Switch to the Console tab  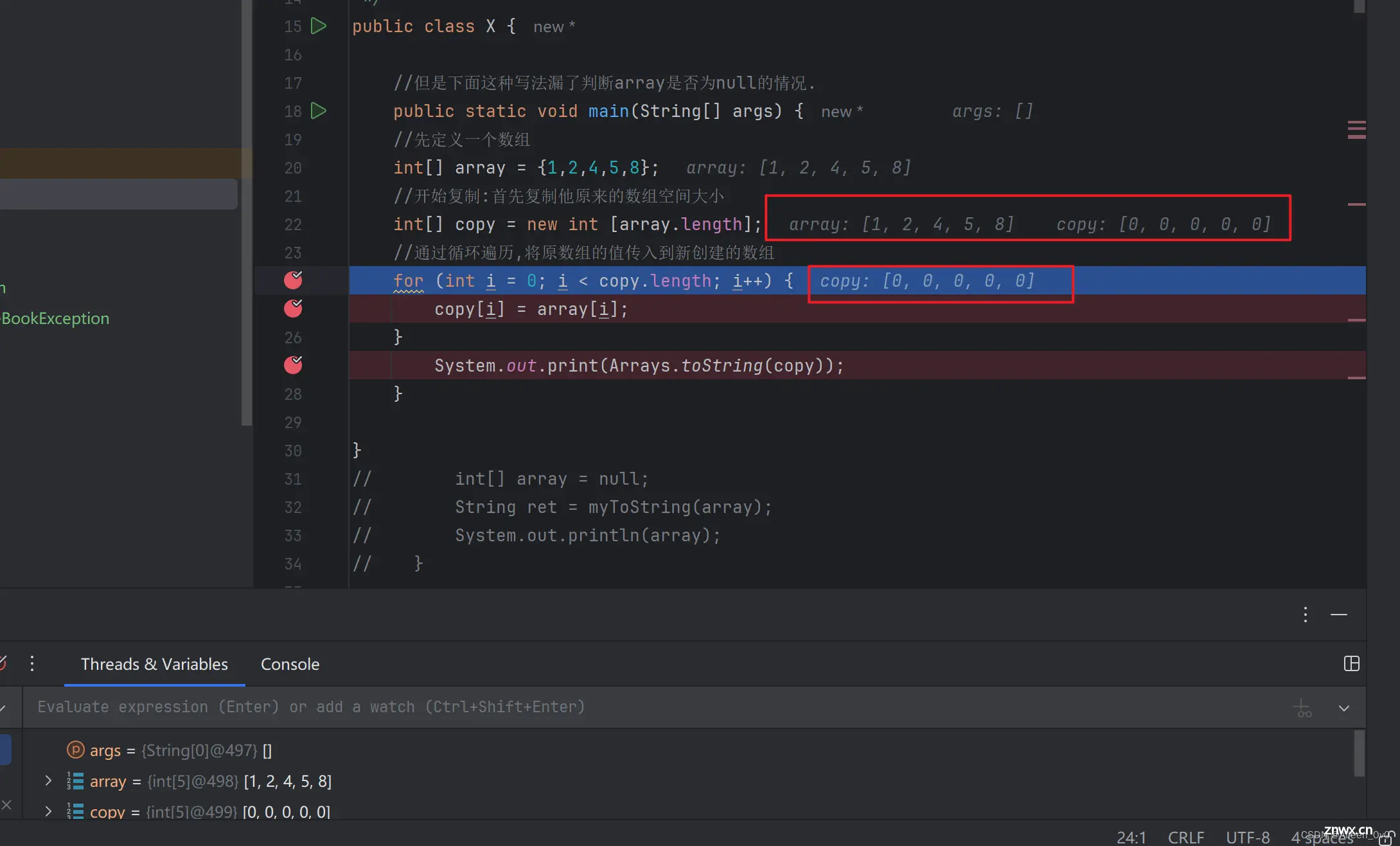(290, 663)
